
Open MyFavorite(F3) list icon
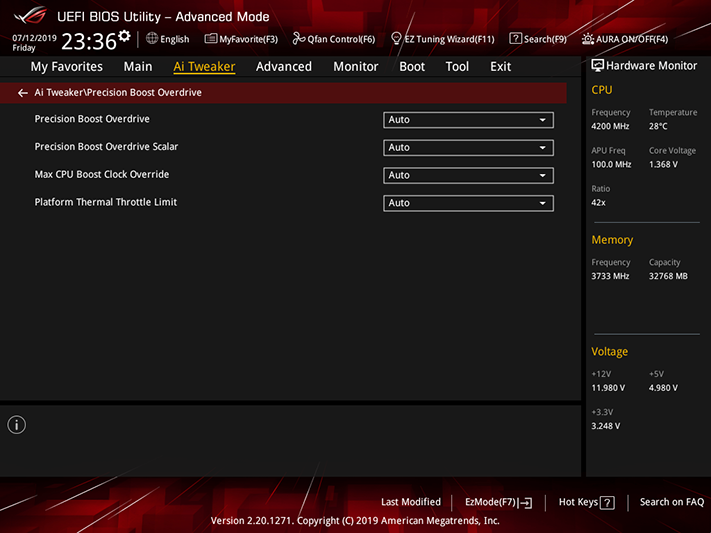(210, 39)
